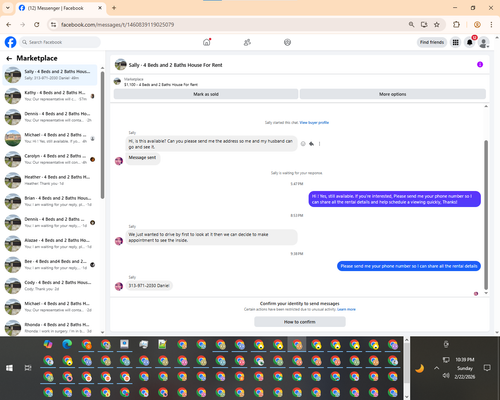The image size is (500, 400).
Task: Expand the Chrome tab search chevron
Action: coord(8,8)
